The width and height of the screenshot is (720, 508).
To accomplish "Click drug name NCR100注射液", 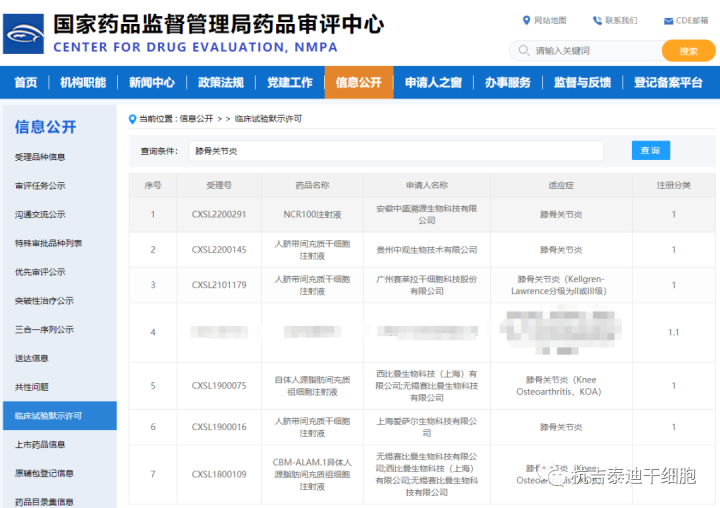I will tap(312, 214).
